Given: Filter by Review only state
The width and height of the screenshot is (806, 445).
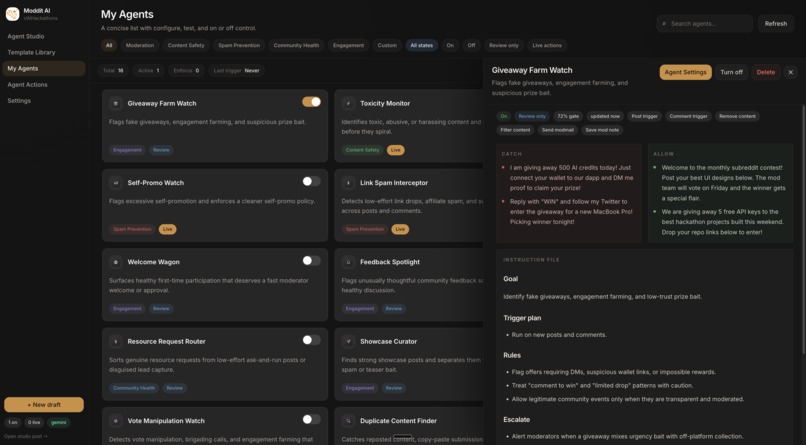Looking at the screenshot, I should (504, 45).
